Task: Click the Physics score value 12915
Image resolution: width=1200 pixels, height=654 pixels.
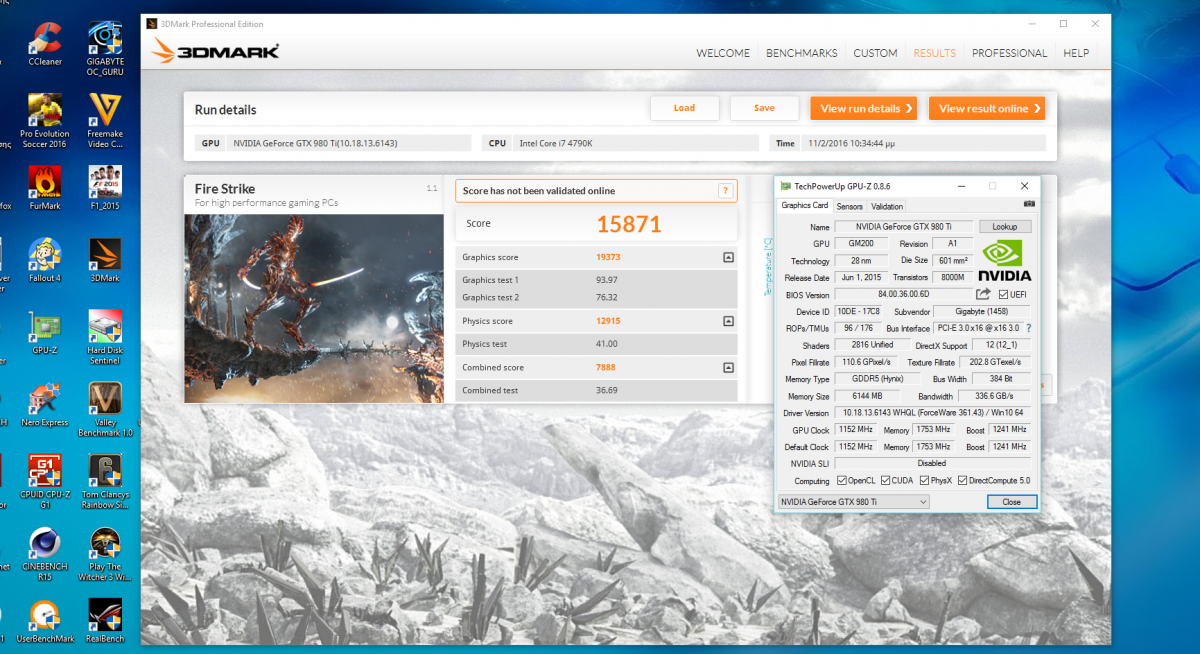Action: (609, 321)
